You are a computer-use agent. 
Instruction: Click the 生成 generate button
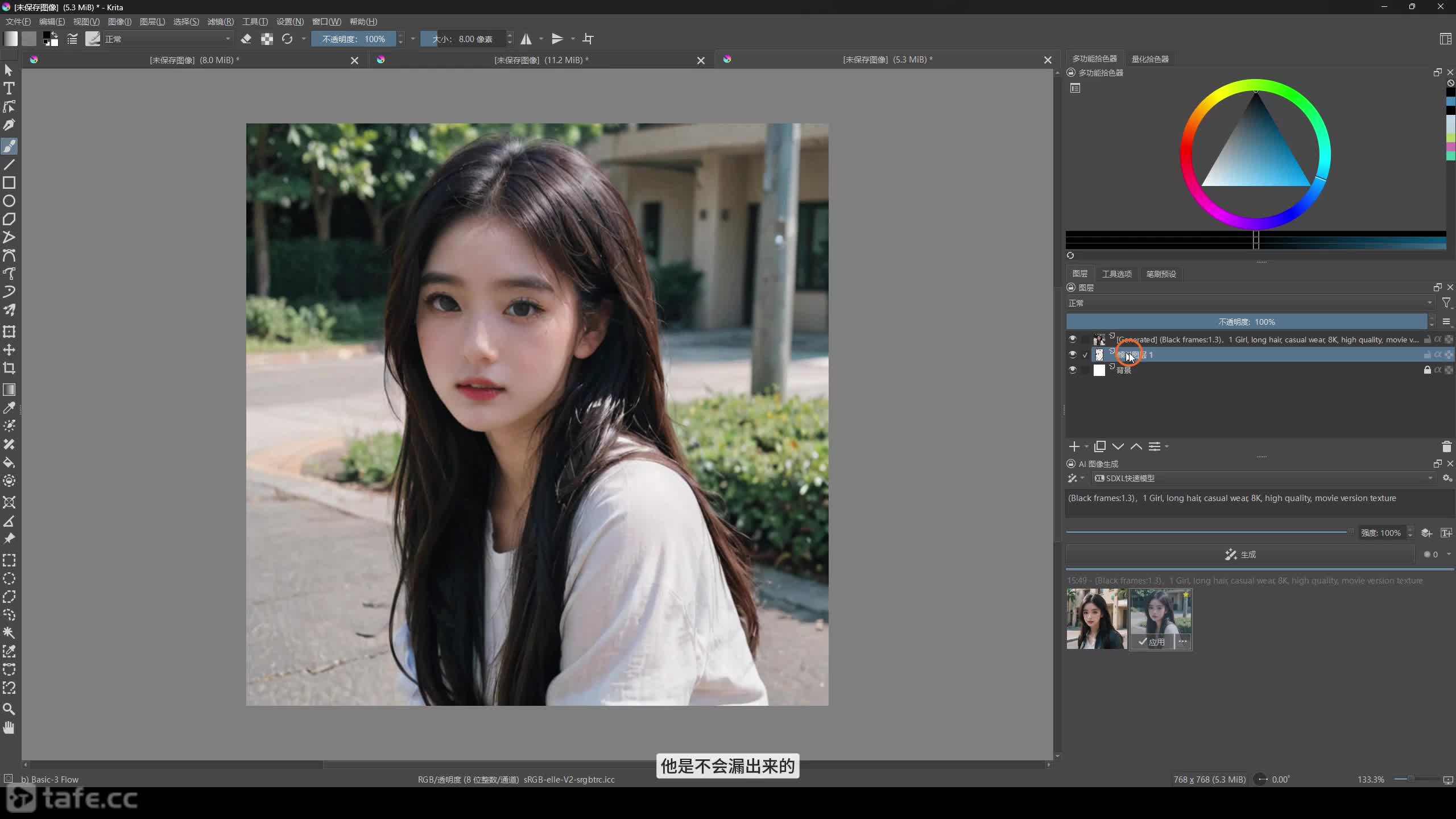[x=1240, y=554]
